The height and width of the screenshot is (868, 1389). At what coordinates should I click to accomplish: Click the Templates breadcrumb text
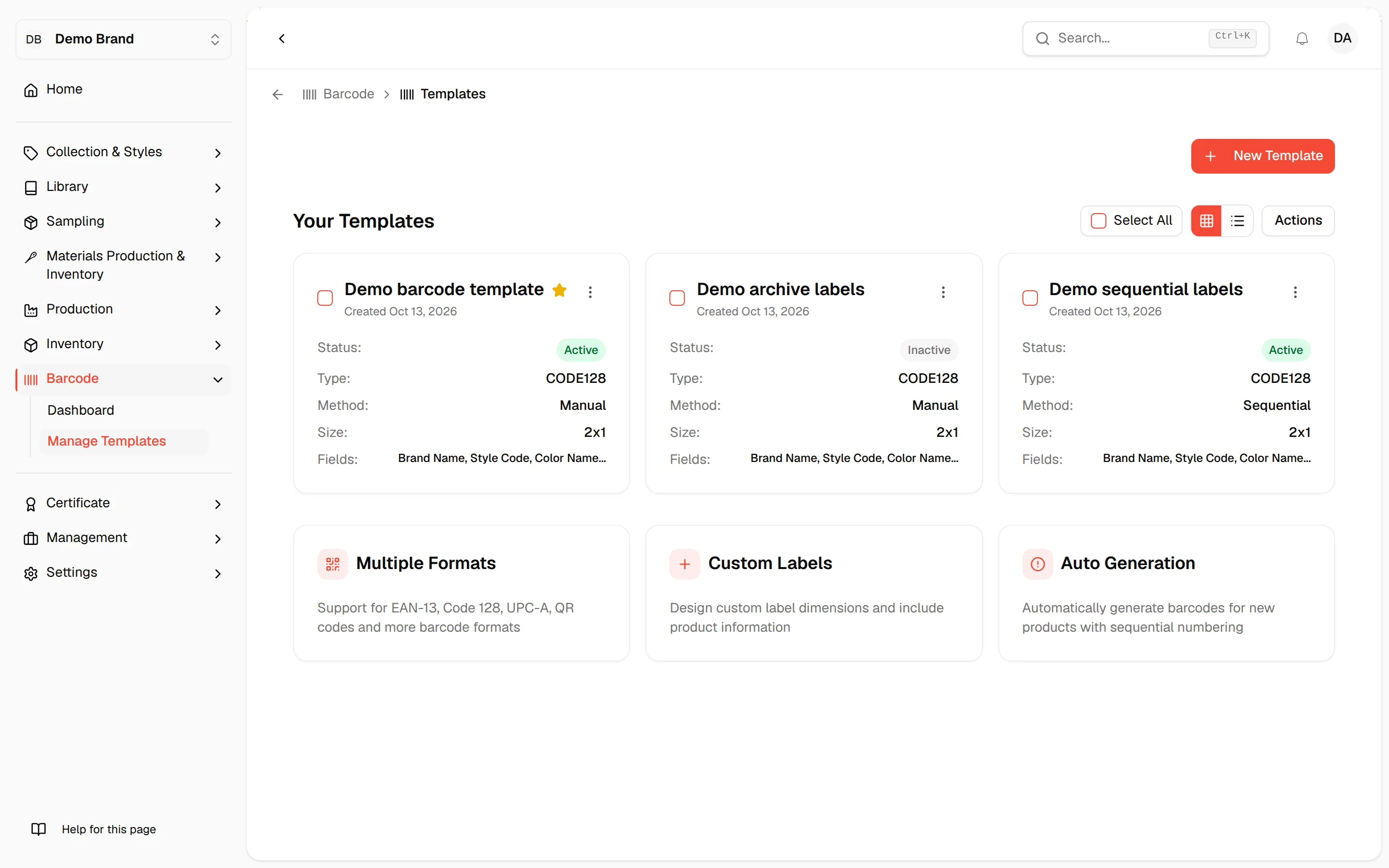click(453, 94)
